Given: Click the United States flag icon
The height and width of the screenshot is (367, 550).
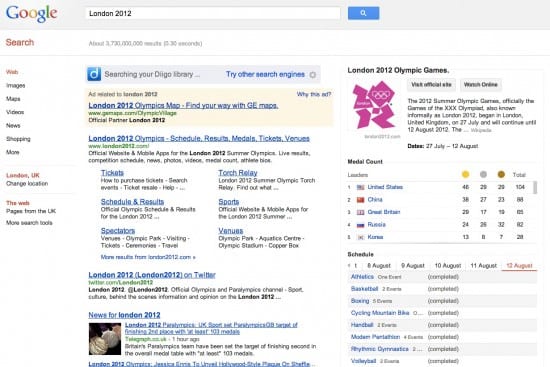Looking at the screenshot, I should click(361, 187).
